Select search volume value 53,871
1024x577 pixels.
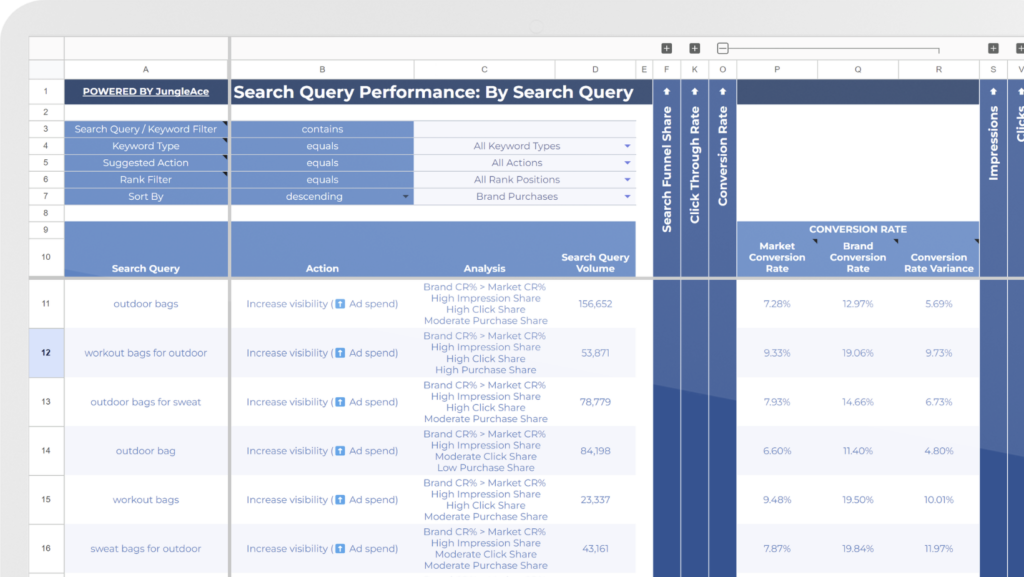click(x=595, y=352)
